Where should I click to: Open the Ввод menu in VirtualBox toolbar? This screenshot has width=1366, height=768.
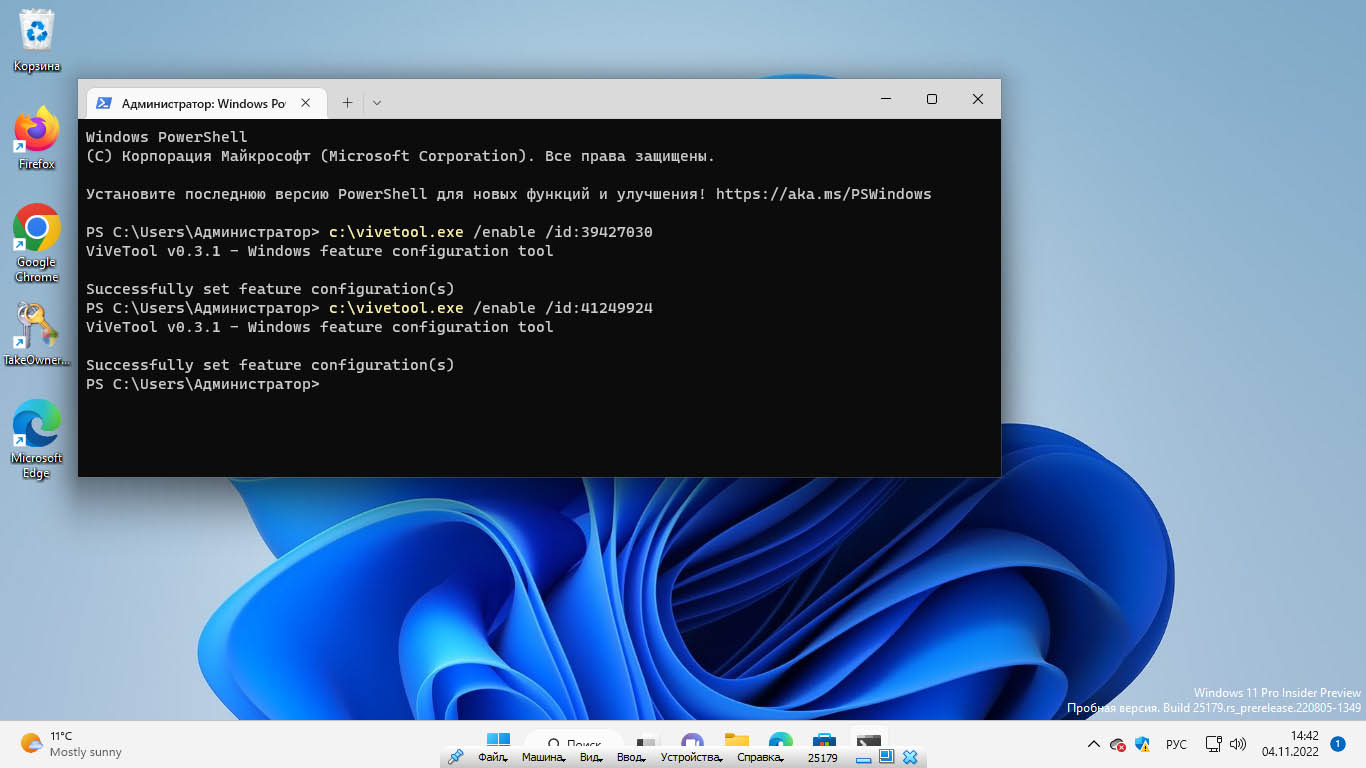point(632,758)
